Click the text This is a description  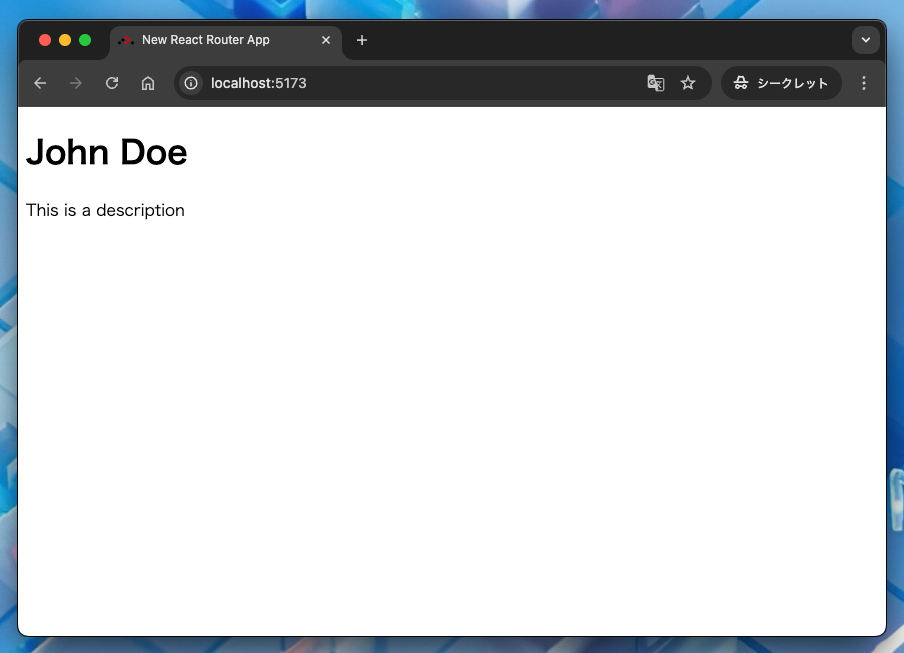click(105, 210)
